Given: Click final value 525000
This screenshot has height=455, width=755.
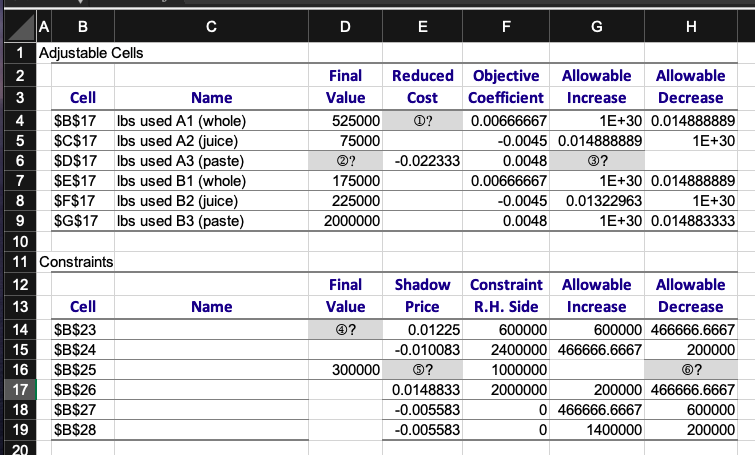Looking at the screenshot, I should click(x=345, y=120).
